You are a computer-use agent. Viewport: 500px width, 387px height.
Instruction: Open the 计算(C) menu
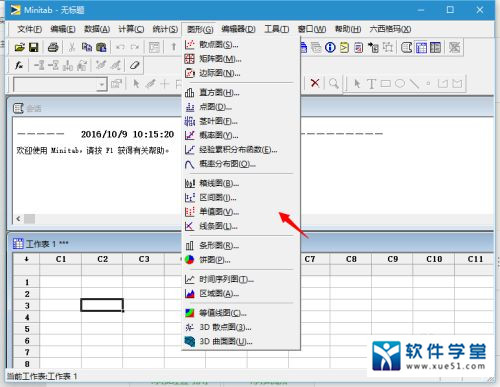[131, 29]
